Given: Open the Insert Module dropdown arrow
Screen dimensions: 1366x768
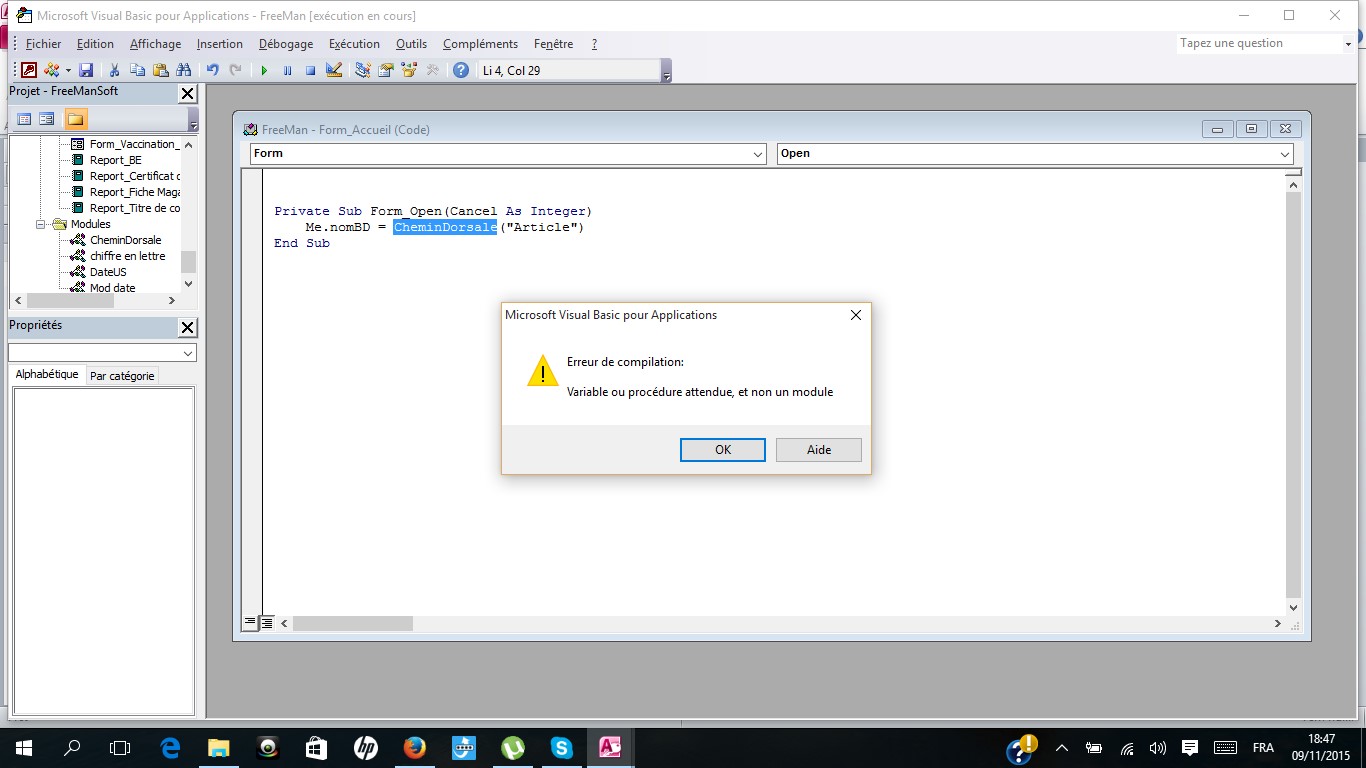Looking at the screenshot, I should coord(68,70).
